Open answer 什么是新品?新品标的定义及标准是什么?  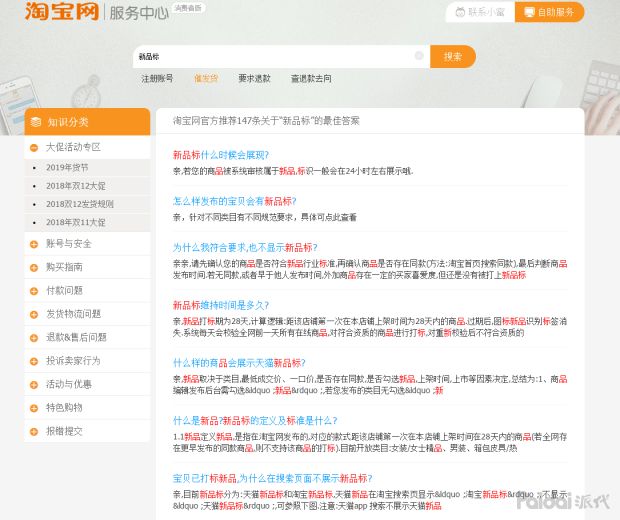[x=255, y=421]
